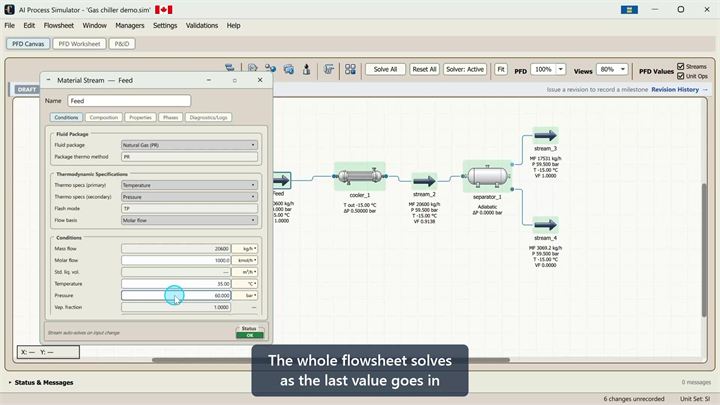
Task: Select the stream_3 arrow icon
Action: [546, 135]
